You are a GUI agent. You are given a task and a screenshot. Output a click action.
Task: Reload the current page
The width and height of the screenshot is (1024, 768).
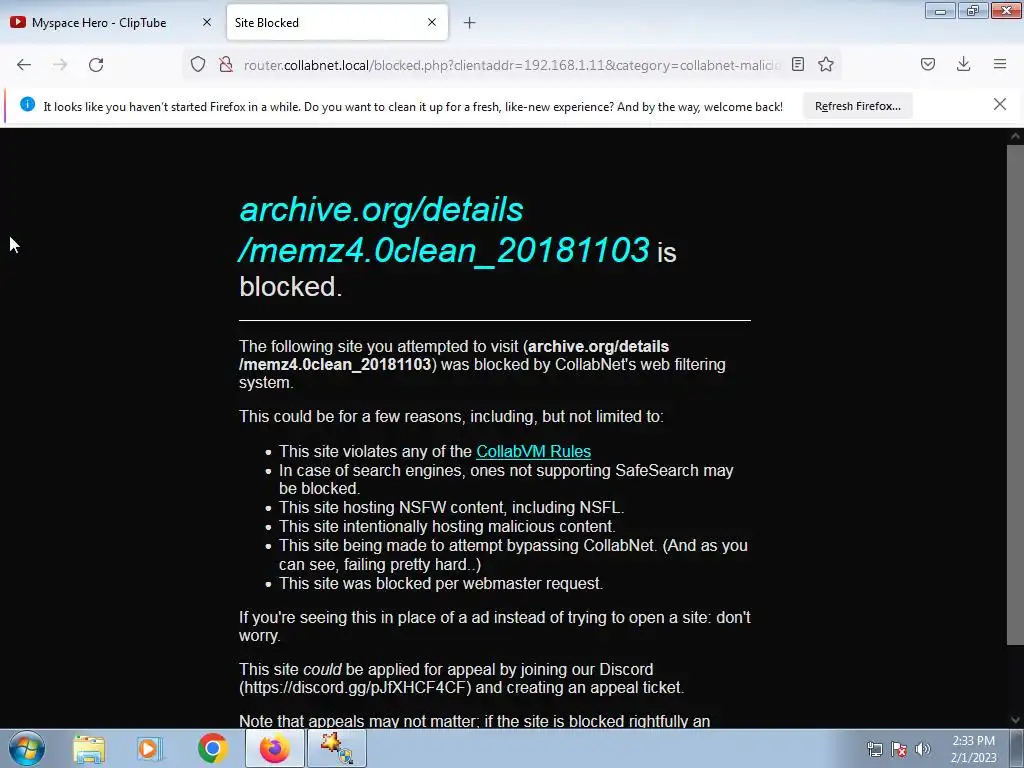[96, 65]
